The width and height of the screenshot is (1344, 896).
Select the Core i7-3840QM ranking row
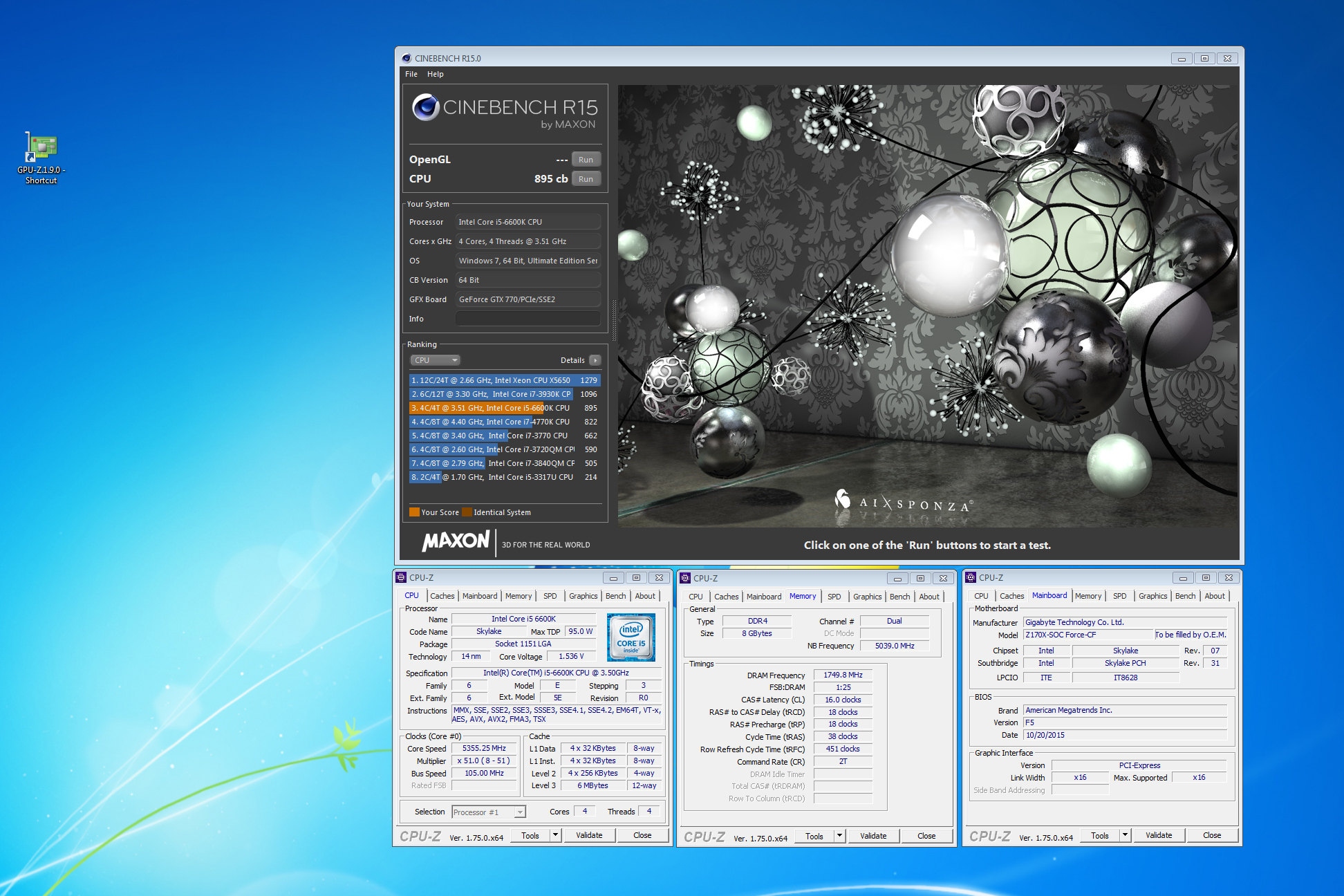click(504, 463)
